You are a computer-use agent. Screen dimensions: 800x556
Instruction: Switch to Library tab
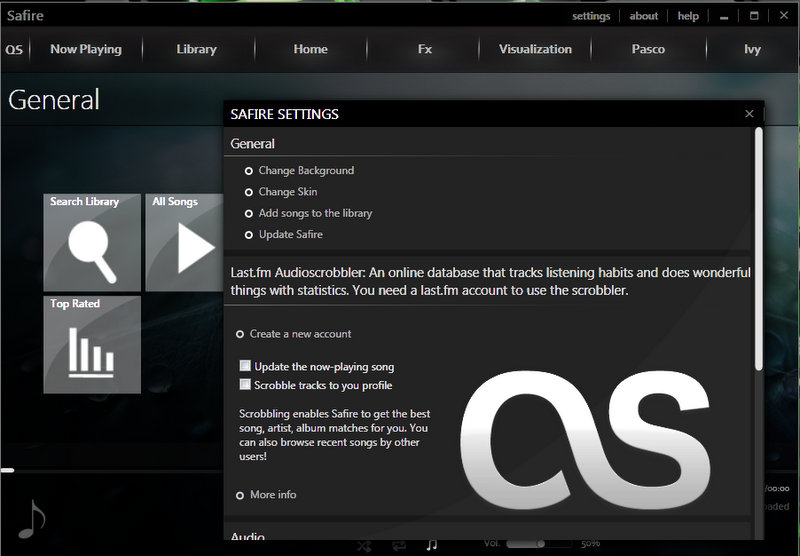click(x=196, y=49)
